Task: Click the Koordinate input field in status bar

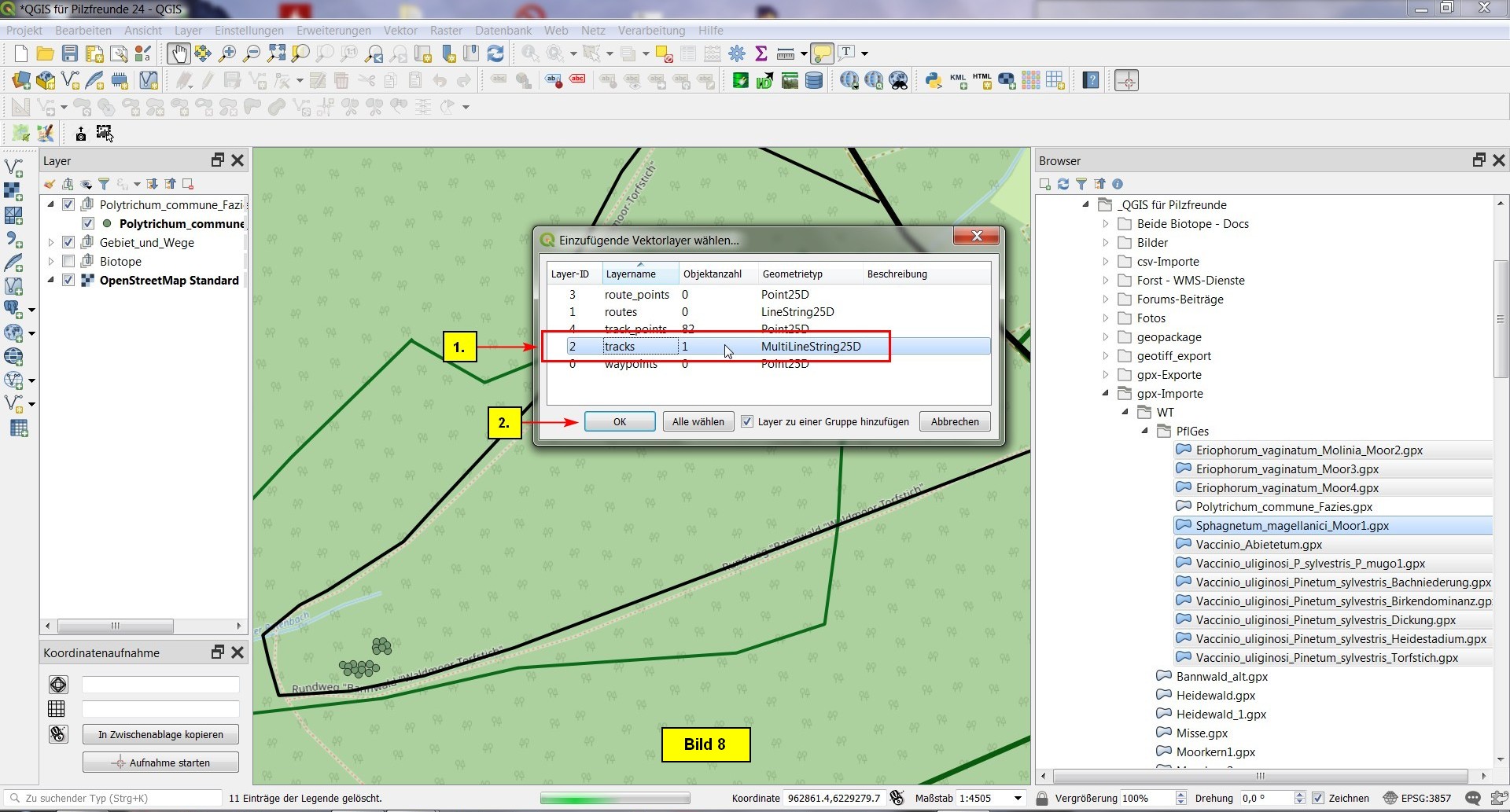Action: (x=834, y=799)
